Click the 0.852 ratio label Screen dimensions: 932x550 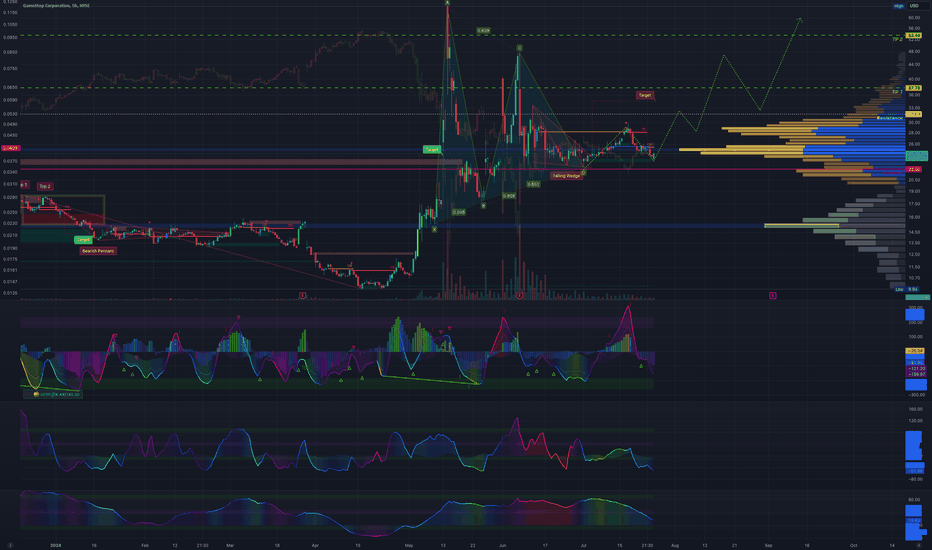(533, 184)
